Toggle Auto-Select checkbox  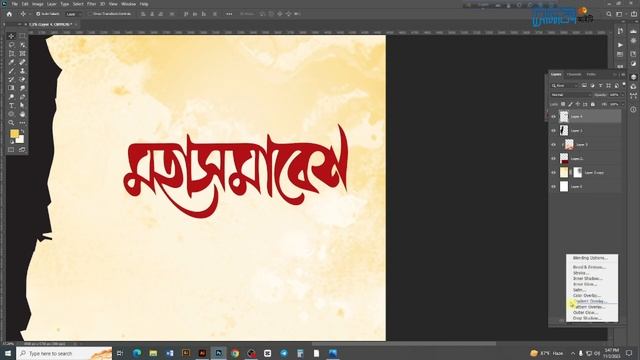pos(38,14)
